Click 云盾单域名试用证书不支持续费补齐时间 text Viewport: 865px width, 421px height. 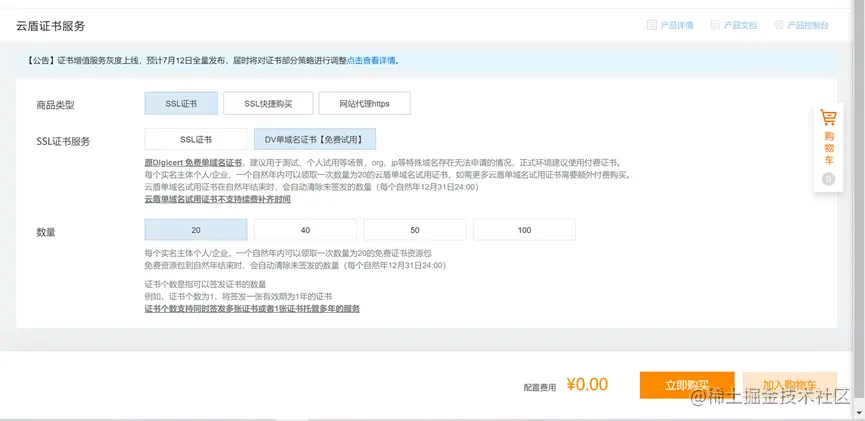point(217,199)
